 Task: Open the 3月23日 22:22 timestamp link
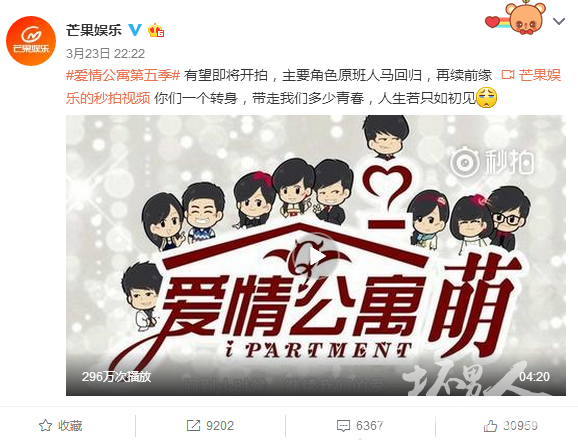[x=105, y=54]
